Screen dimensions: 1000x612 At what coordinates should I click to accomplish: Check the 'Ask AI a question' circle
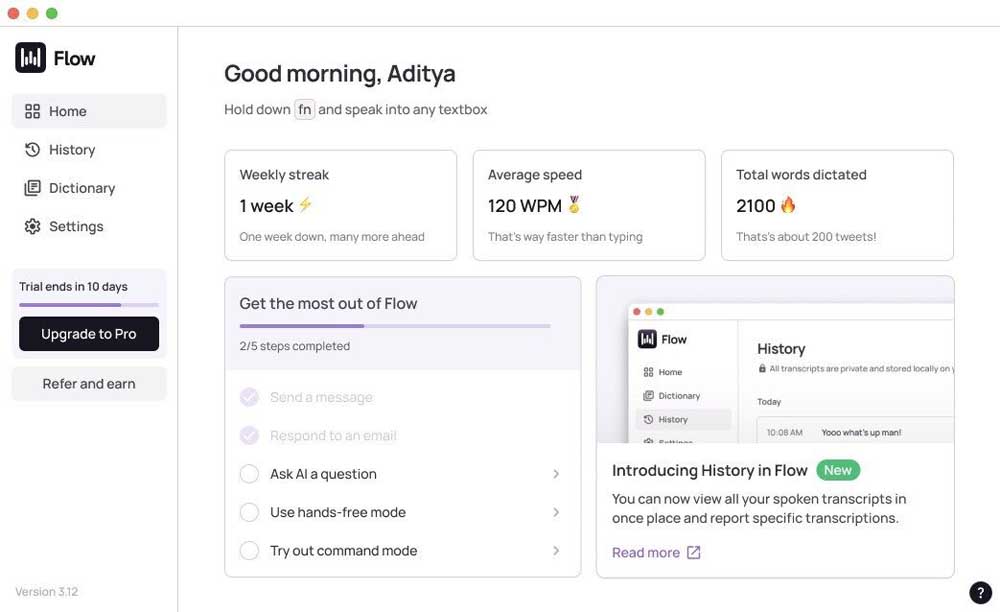click(x=249, y=474)
